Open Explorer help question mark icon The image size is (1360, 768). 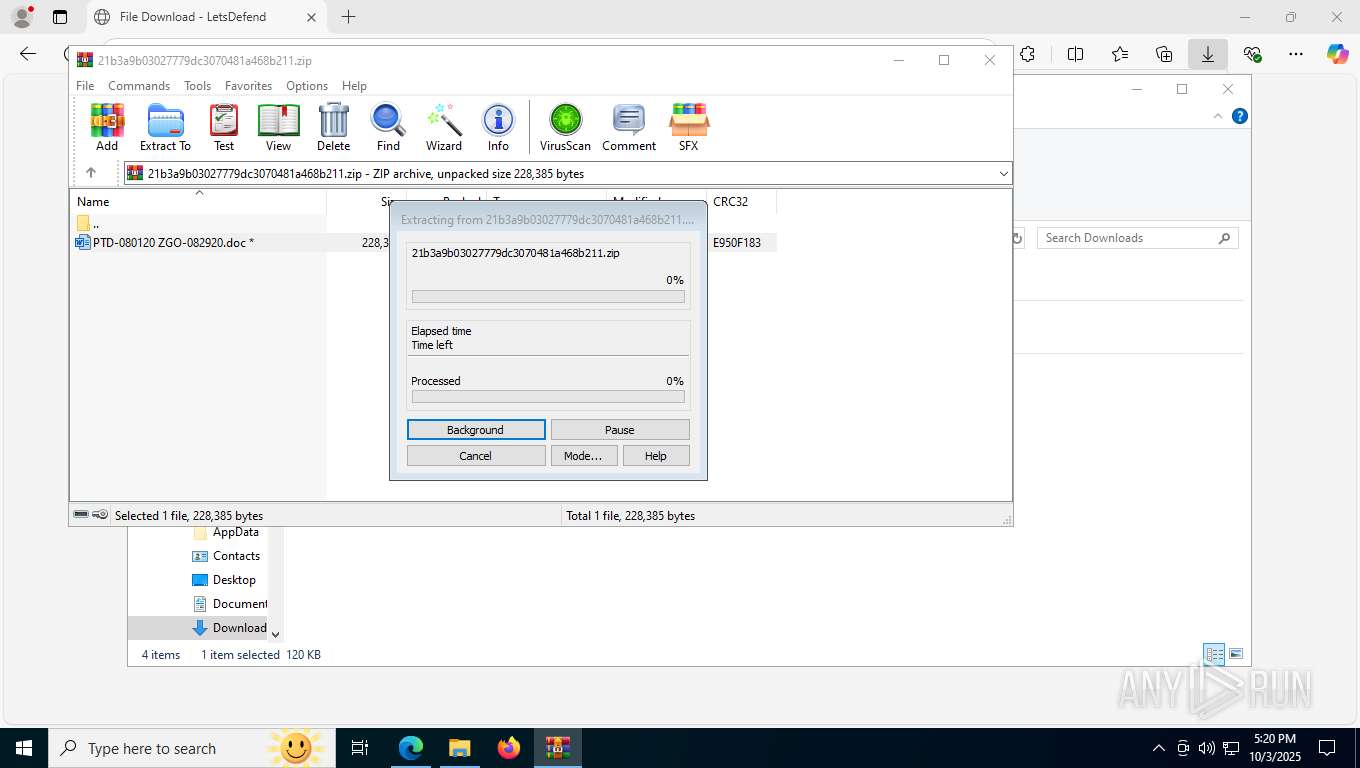click(x=1240, y=116)
